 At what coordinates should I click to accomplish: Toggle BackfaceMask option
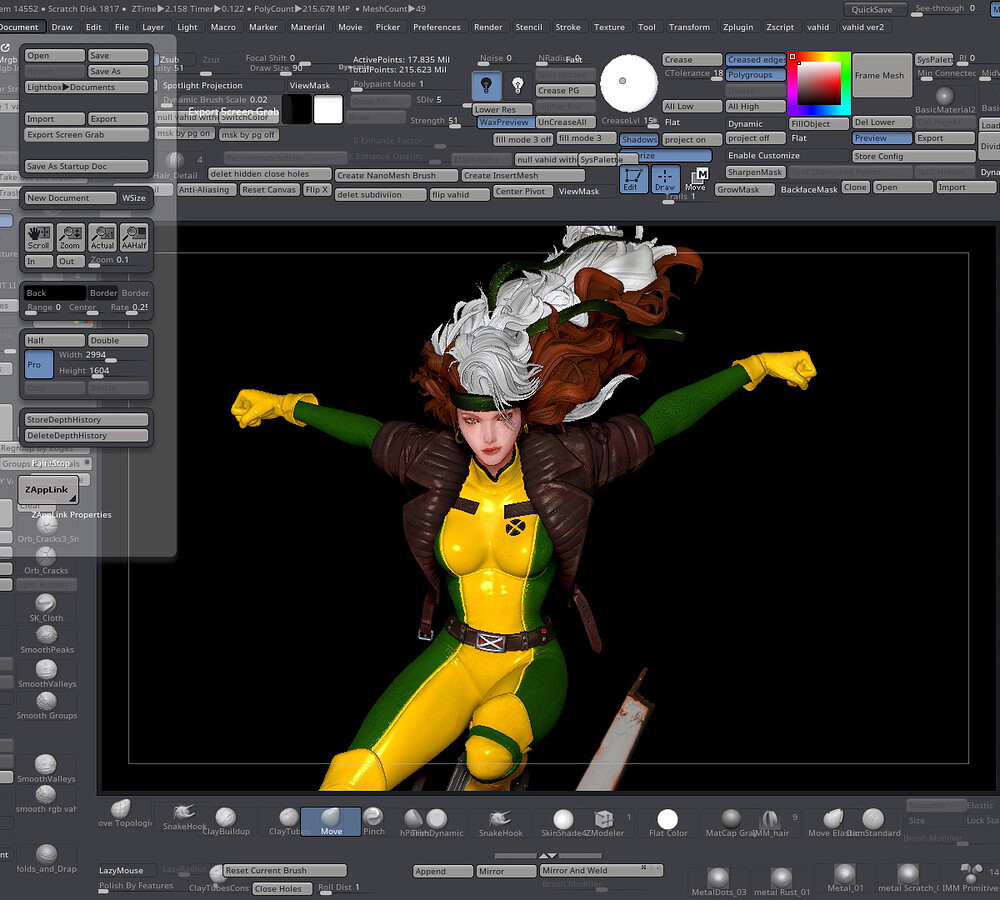[809, 189]
